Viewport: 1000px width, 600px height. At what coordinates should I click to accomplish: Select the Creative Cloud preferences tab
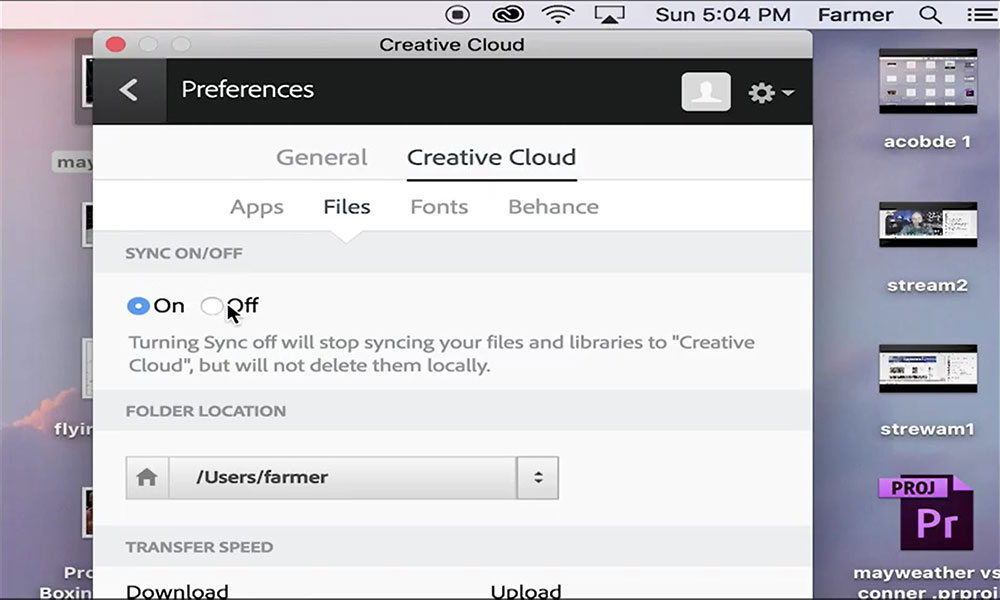(491, 157)
